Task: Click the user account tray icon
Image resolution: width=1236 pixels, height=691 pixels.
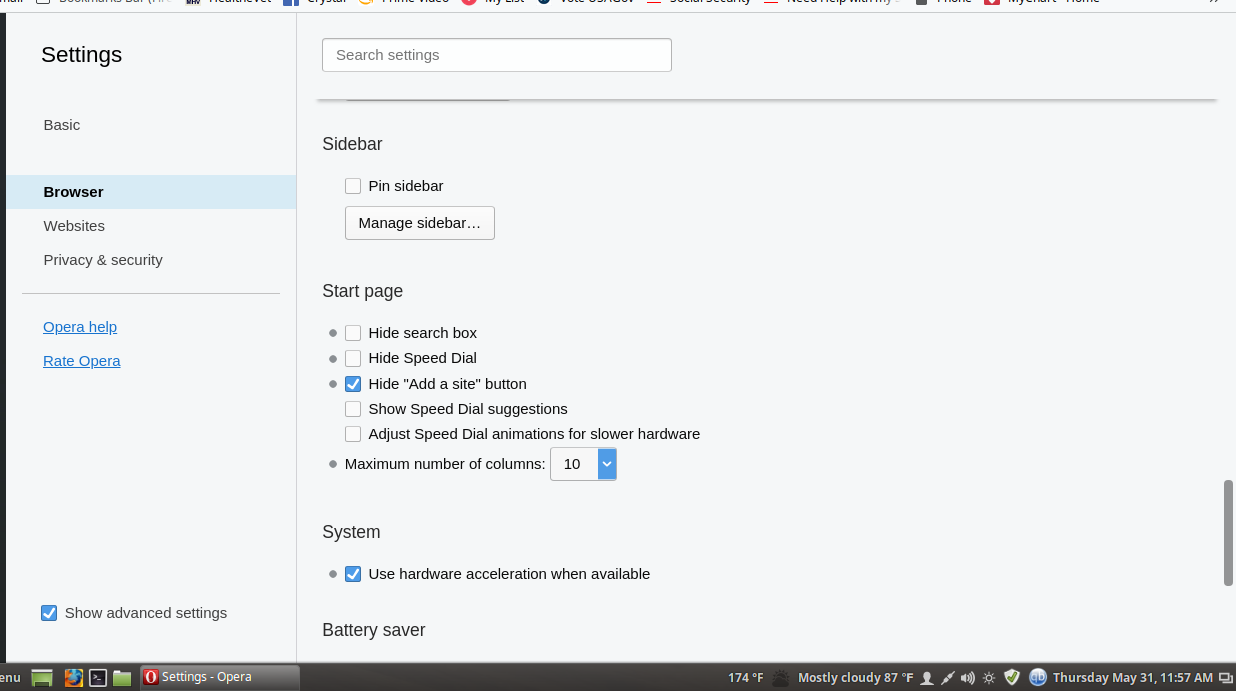Action: coord(927,678)
